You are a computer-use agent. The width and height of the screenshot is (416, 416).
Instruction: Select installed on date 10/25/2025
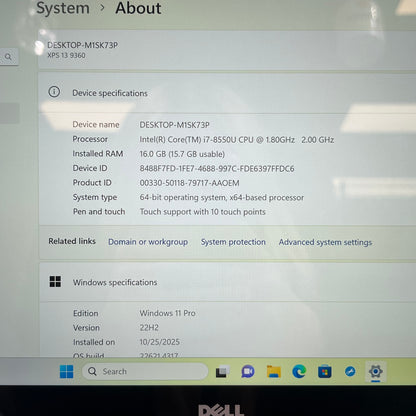(160, 342)
